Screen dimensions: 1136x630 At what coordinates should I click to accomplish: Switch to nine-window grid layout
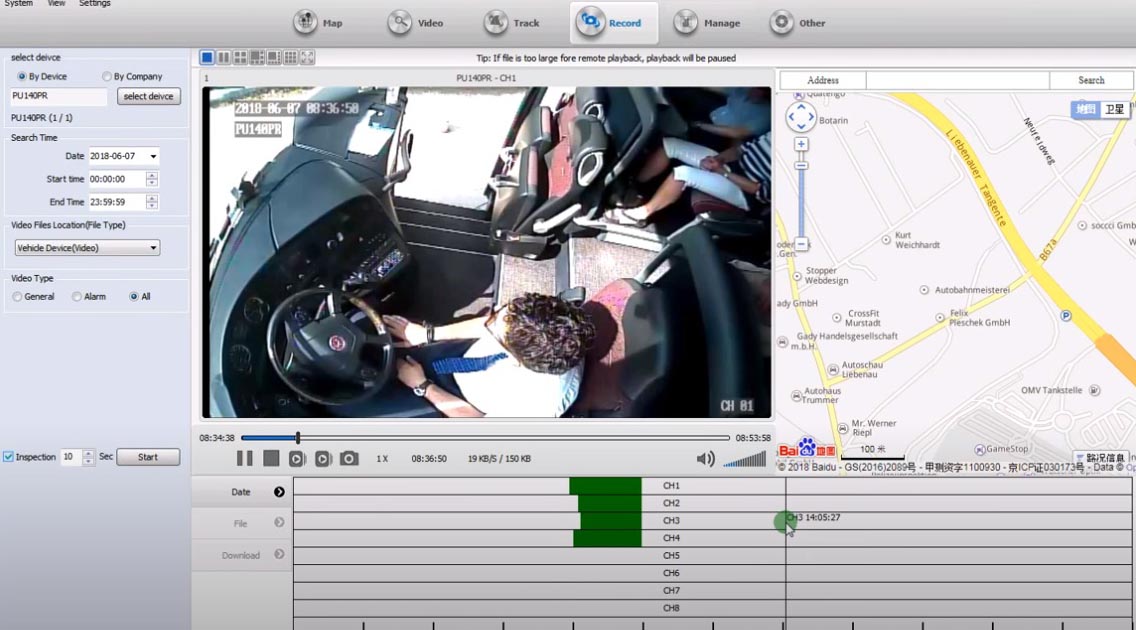point(291,57)
